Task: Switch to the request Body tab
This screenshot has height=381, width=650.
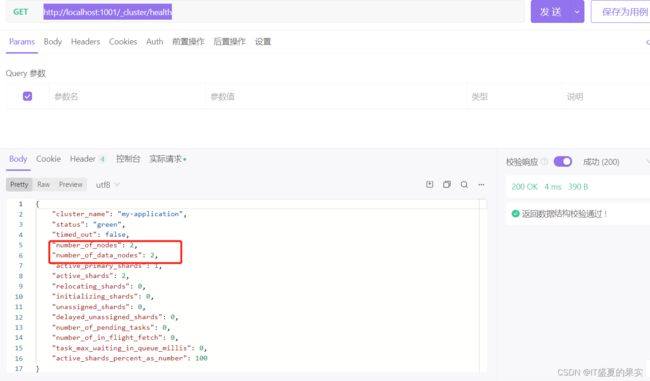Action: click(x=53, y=41)
